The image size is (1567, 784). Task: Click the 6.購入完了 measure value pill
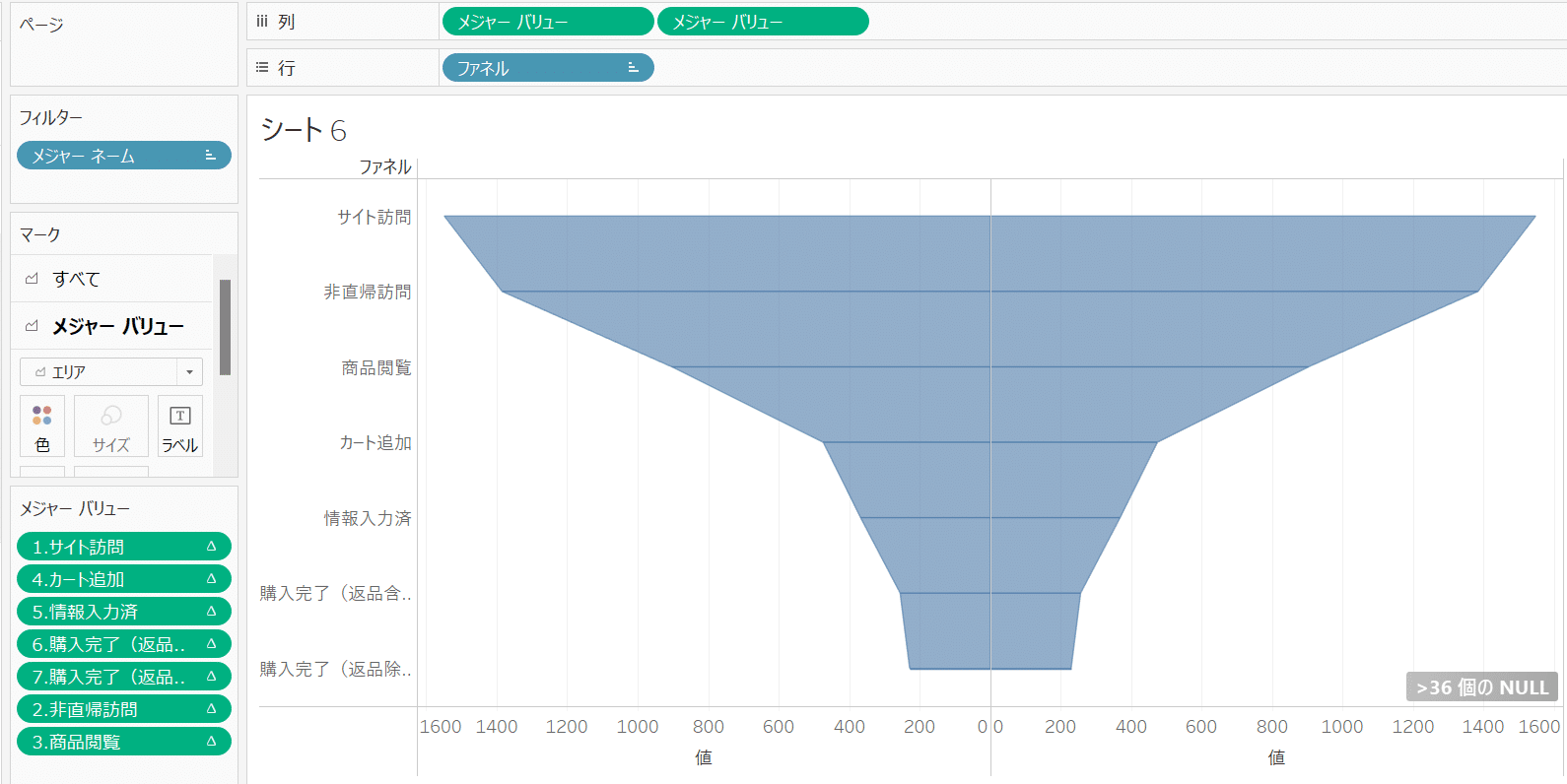(124, 644)
